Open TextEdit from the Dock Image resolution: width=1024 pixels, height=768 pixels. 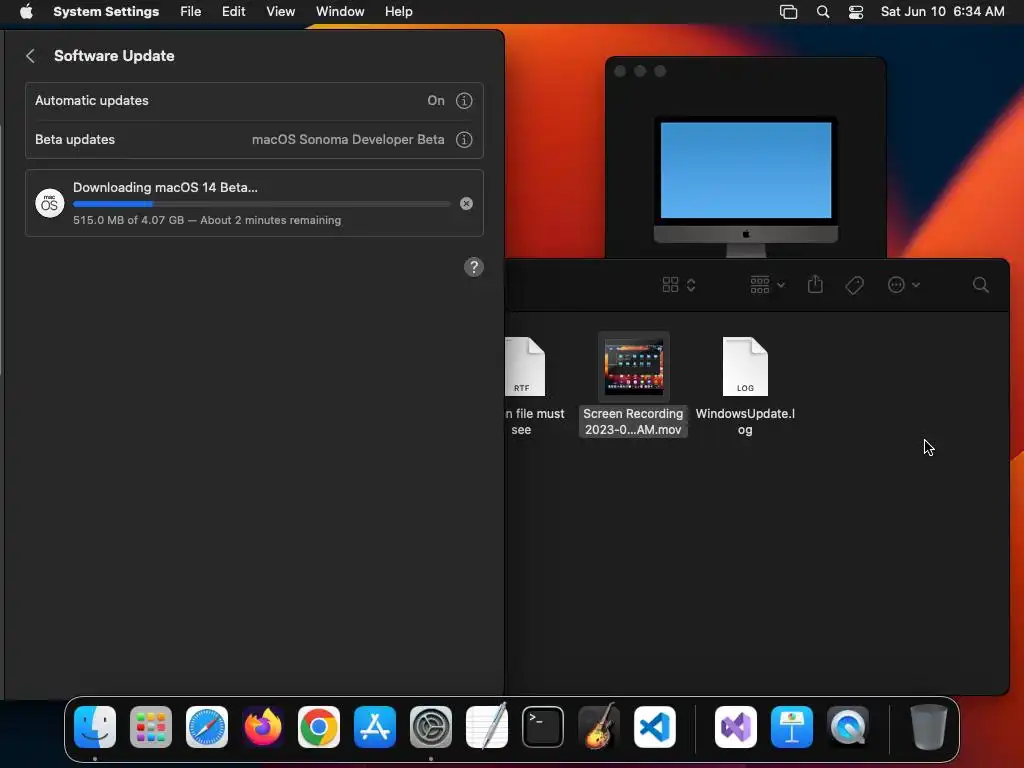coord(487,727)
